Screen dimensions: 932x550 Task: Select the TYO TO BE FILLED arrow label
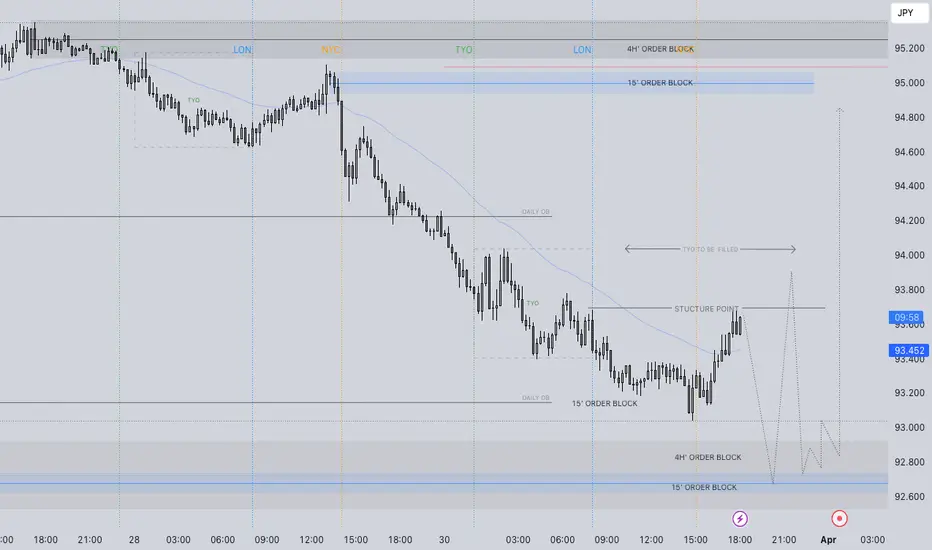point(710,249)
